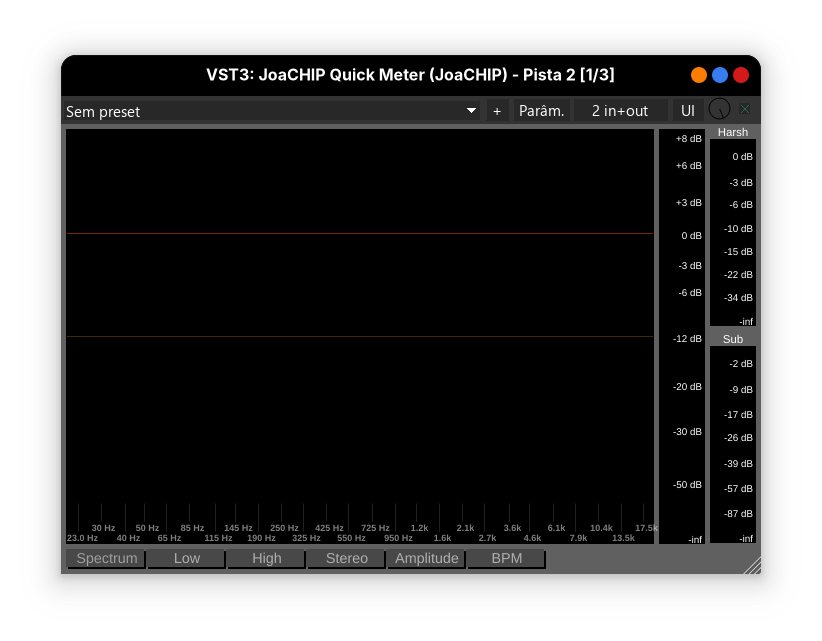The image size is (822, 641).
Task: Click the Sub meter header
Action: [x=733, y=339]
